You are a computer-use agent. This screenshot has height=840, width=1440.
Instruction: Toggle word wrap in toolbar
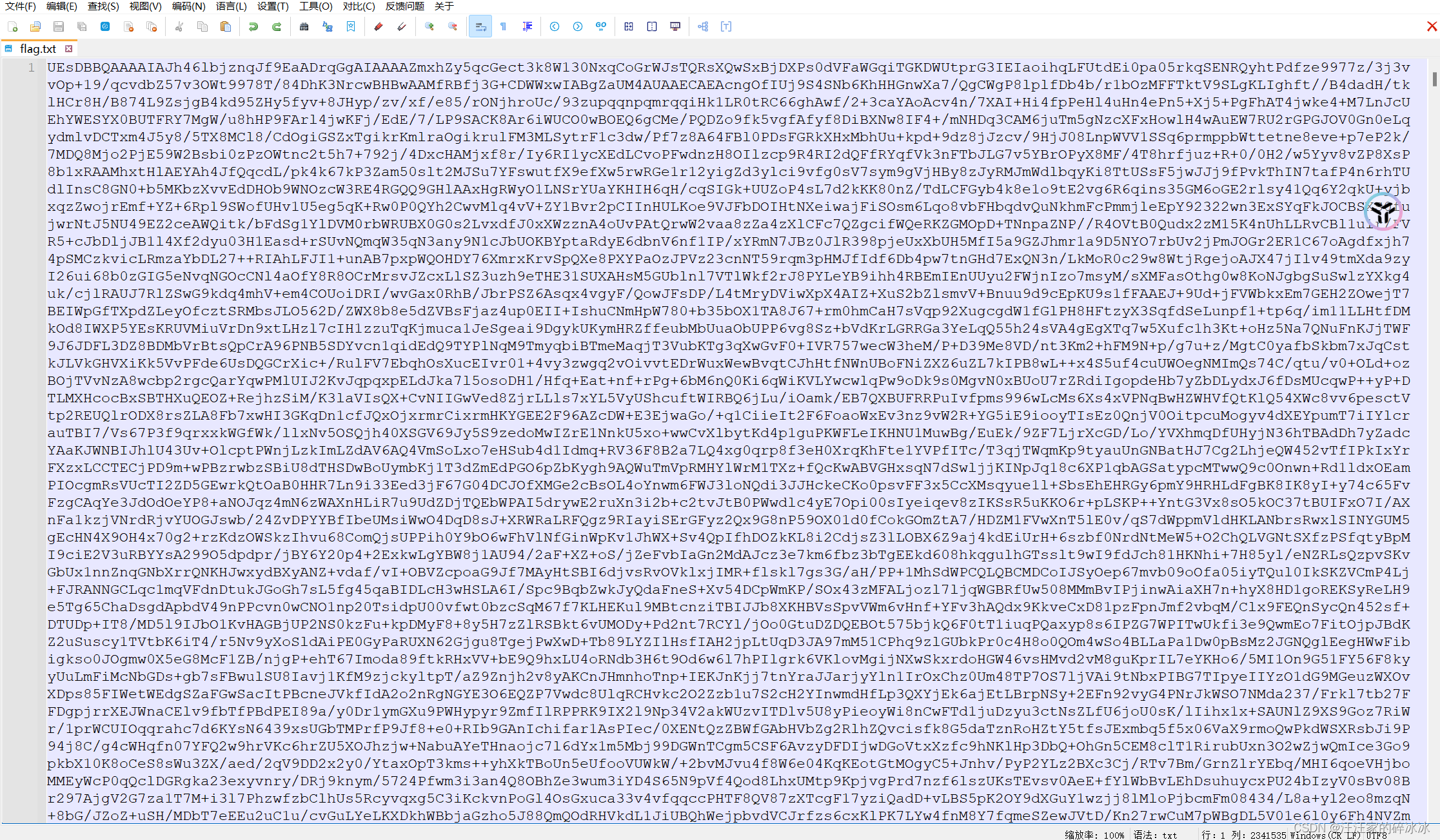click(x=480, y=26)
